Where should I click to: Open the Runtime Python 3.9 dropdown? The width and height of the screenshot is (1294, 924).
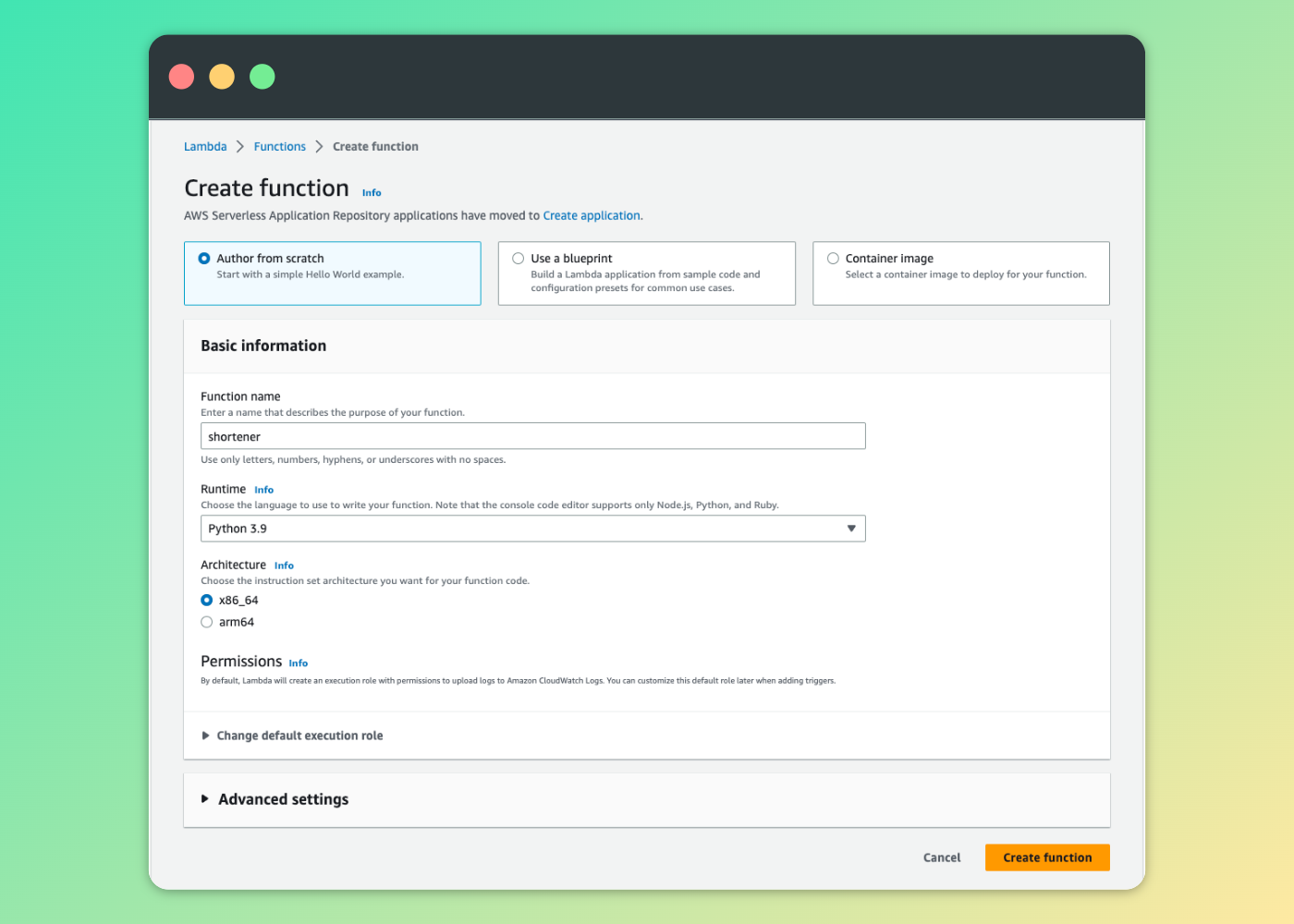click(x=532, y=529)
